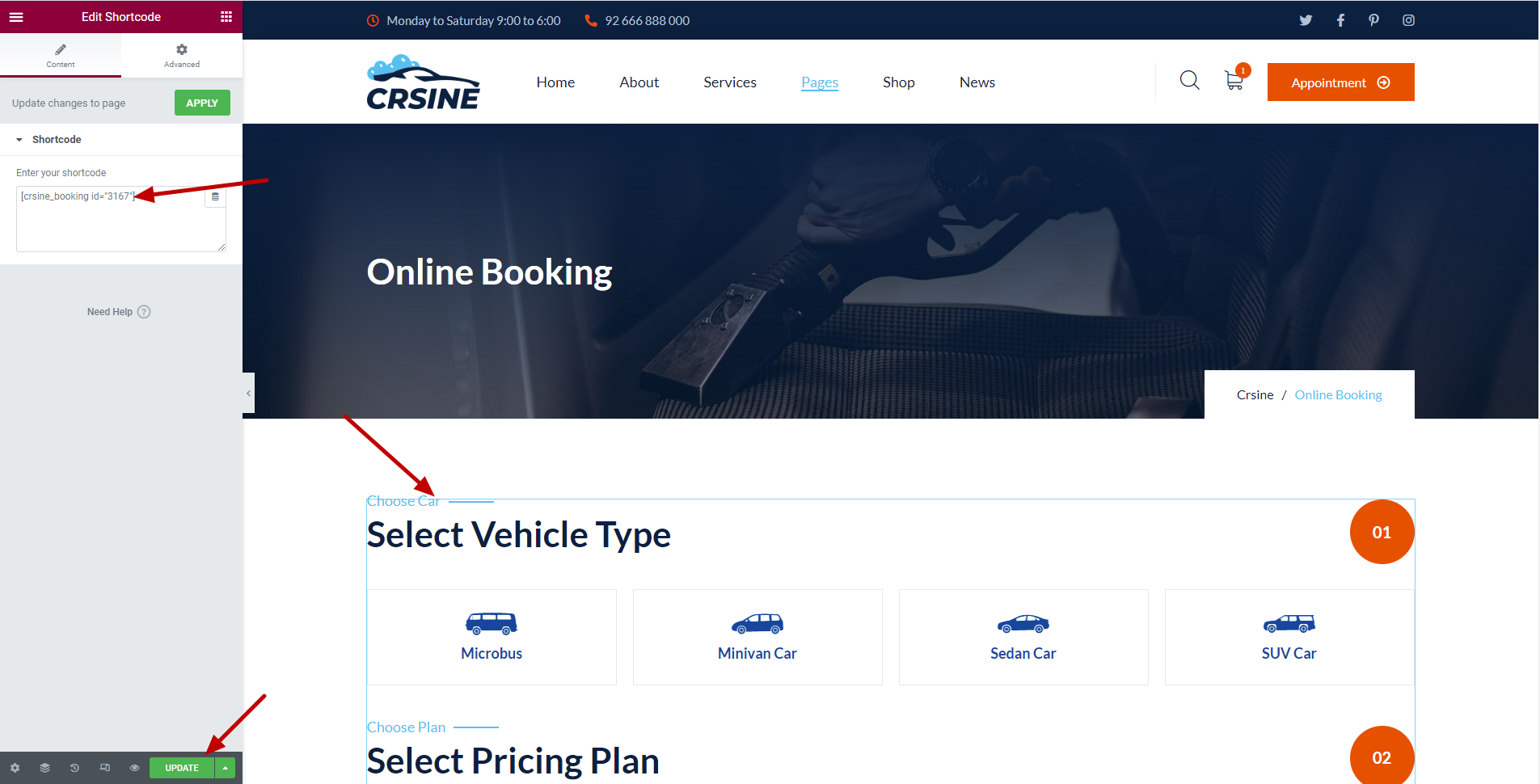This screenshot has height=784, width=1540.
Task: Open page settings gear in bottom bar
Action: pyautogui.click(x=15, y=768)
